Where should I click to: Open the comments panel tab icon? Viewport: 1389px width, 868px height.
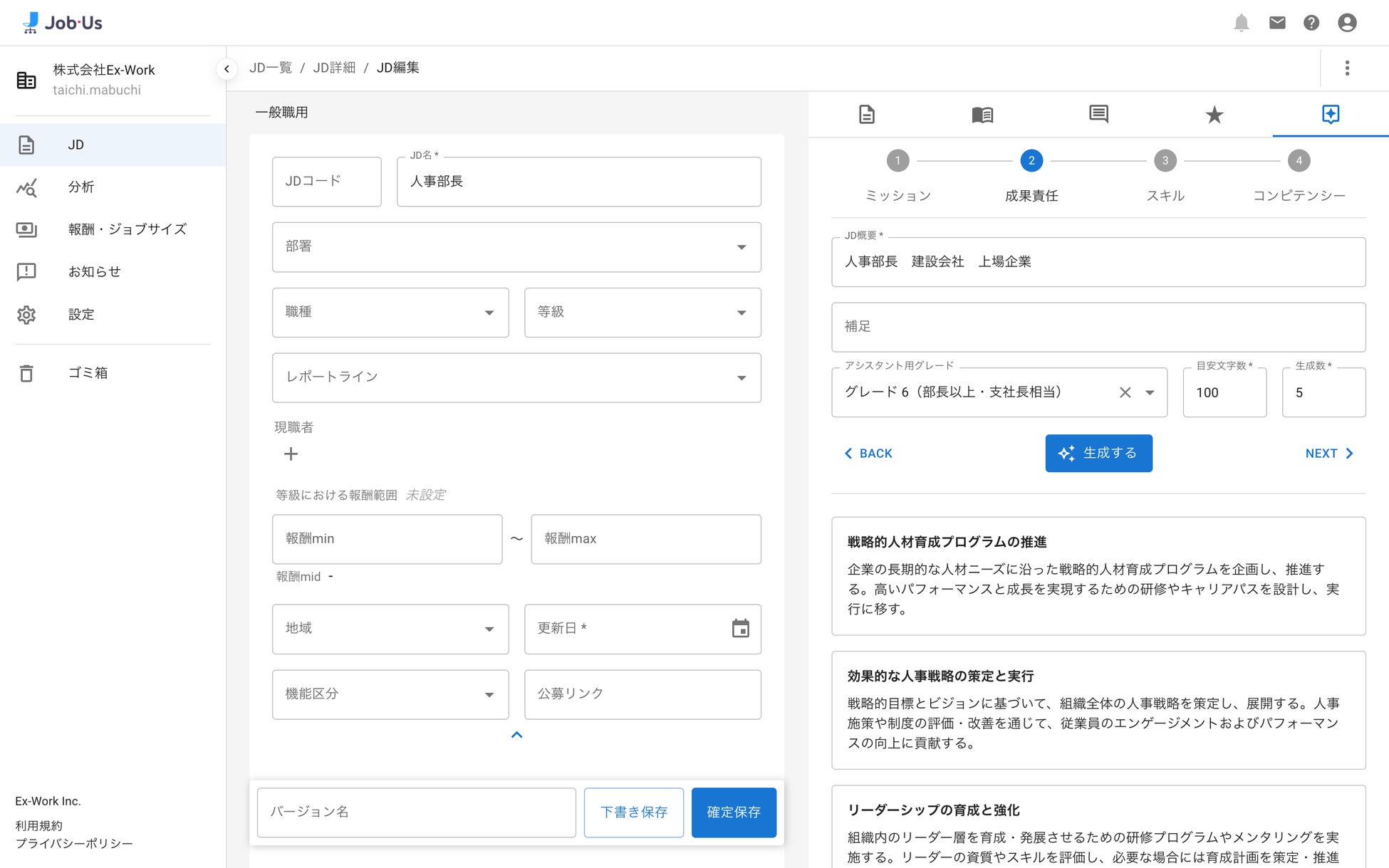[x=1098, y=114]
